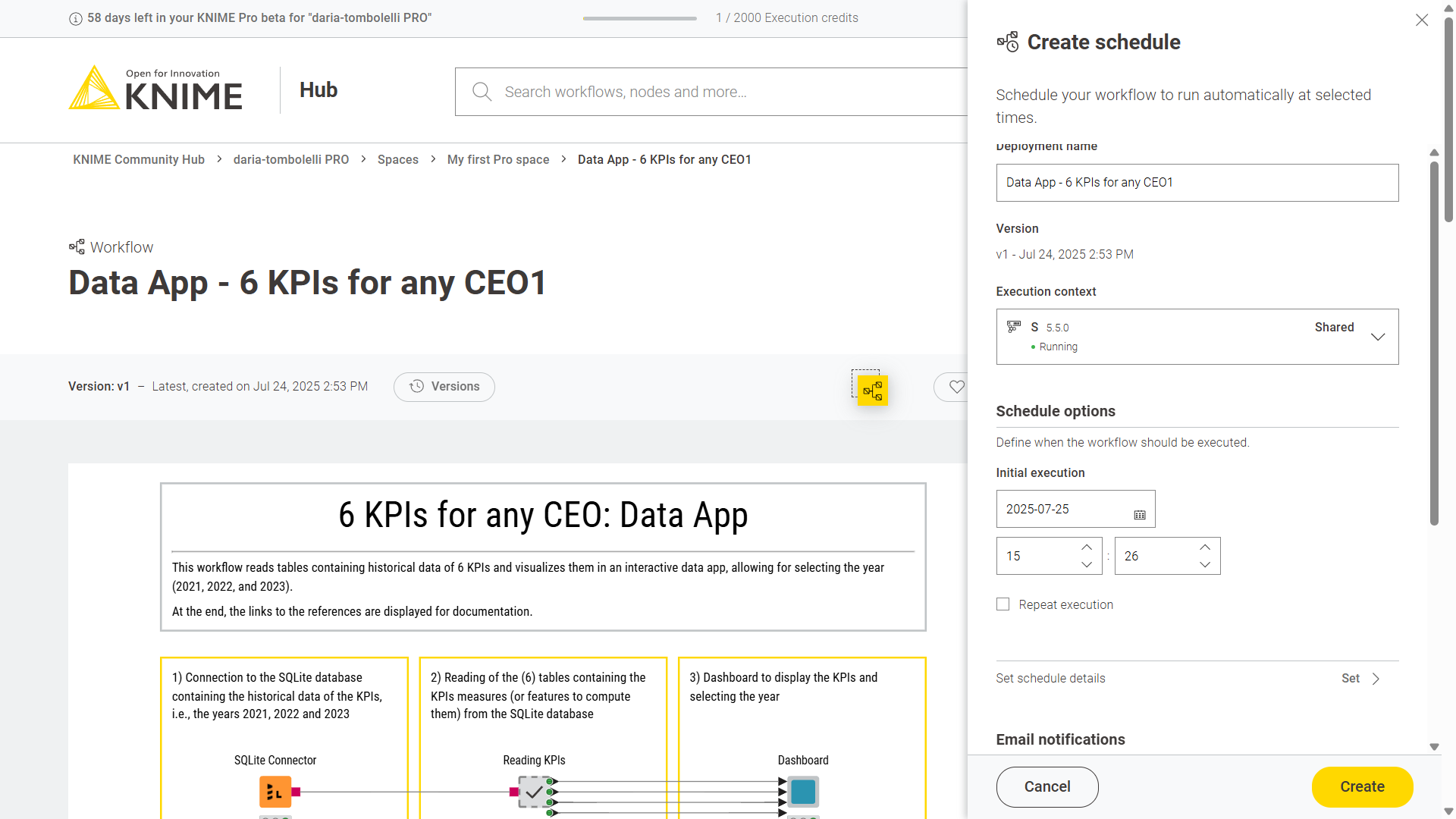Navigate to KNIME Community Hub breadcrumb
The width and height of the screenshot is (1456, 819).
click(x=139, y=159)
